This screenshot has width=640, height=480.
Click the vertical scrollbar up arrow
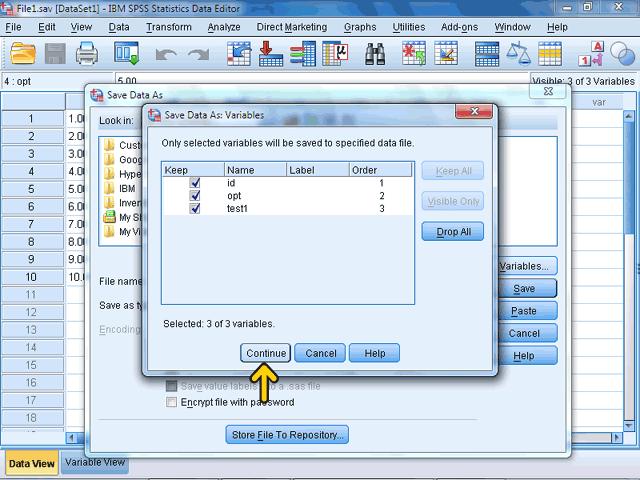(x=629, y=116)
